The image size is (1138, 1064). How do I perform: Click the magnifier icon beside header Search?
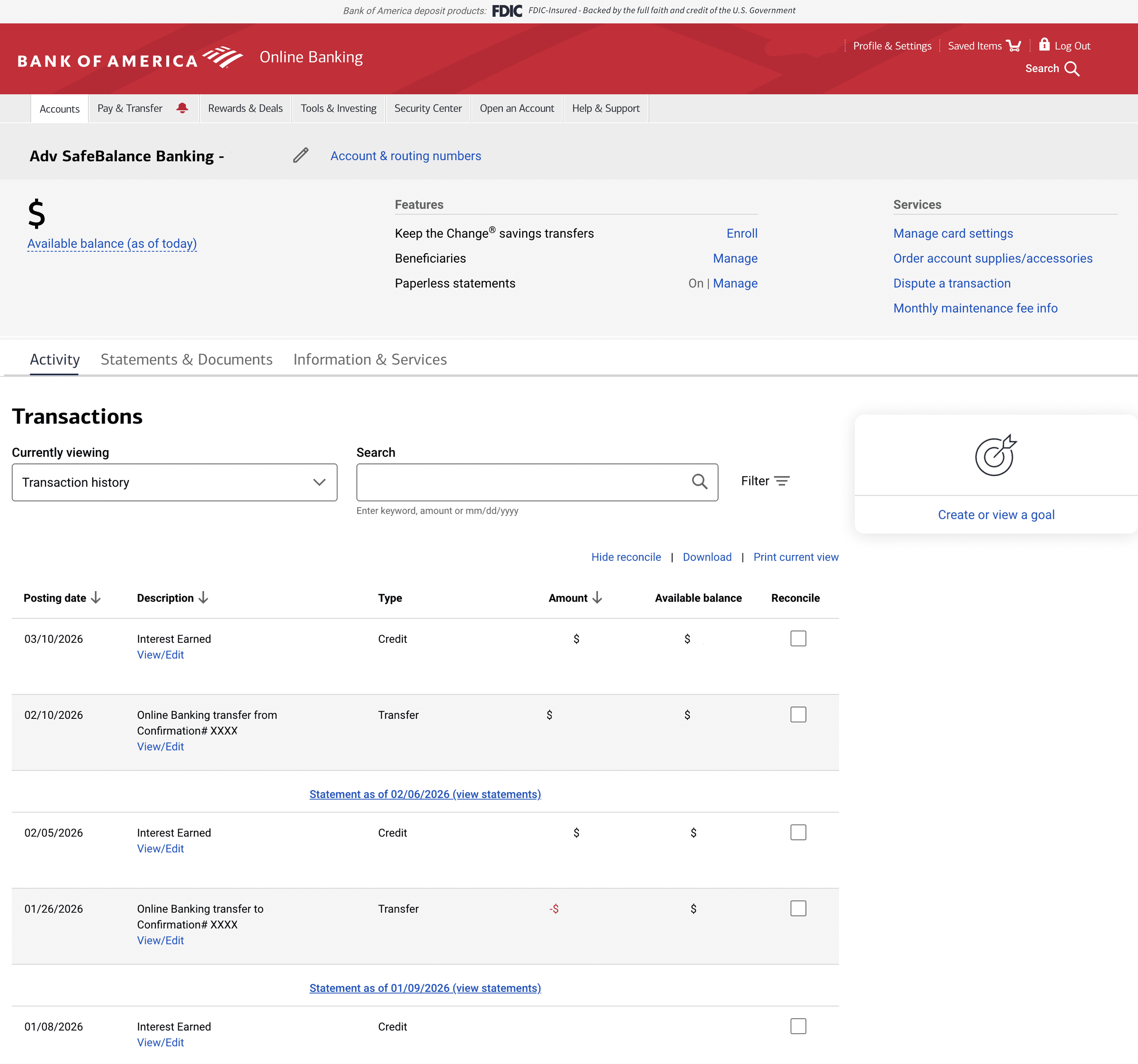coord(1072,69)
